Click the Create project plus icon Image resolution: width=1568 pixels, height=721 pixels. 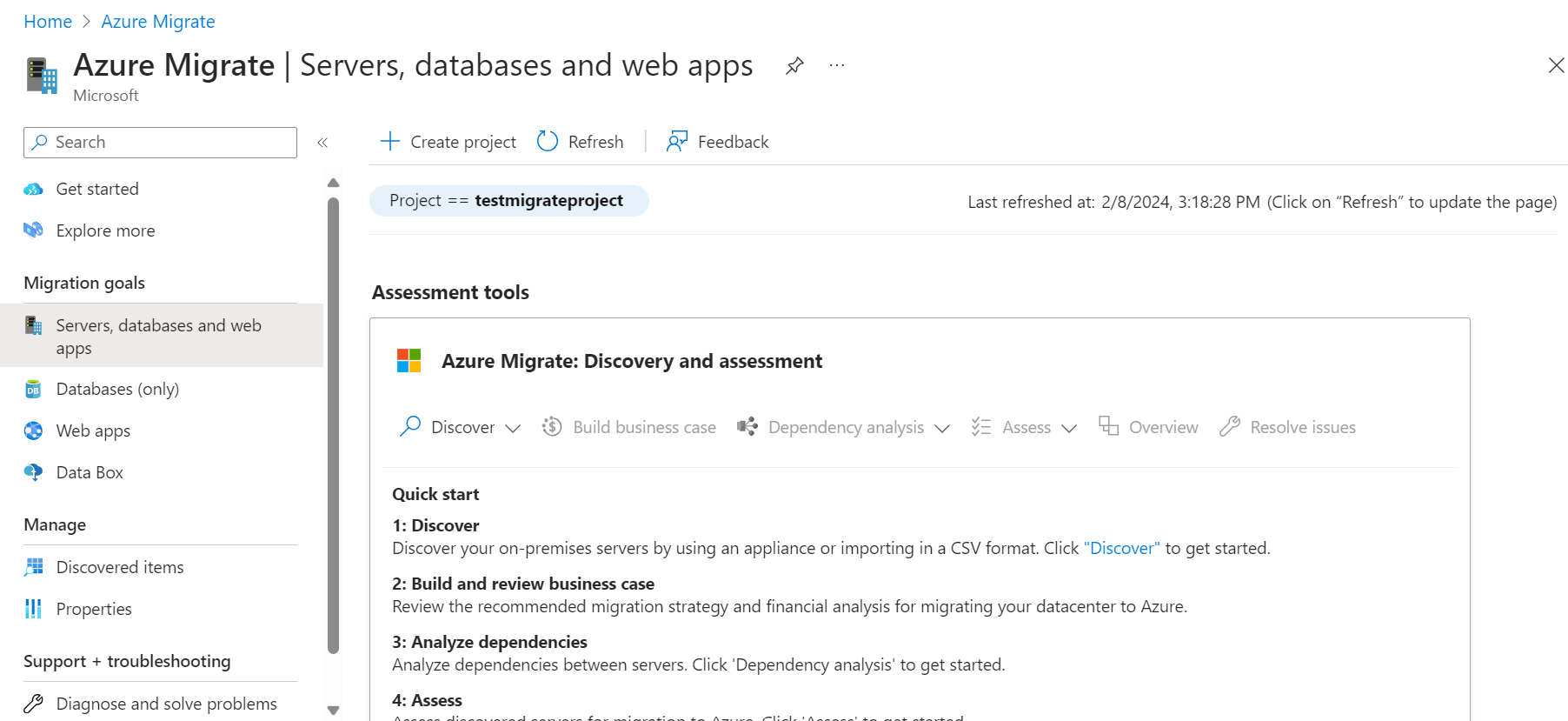click(390, 142)
